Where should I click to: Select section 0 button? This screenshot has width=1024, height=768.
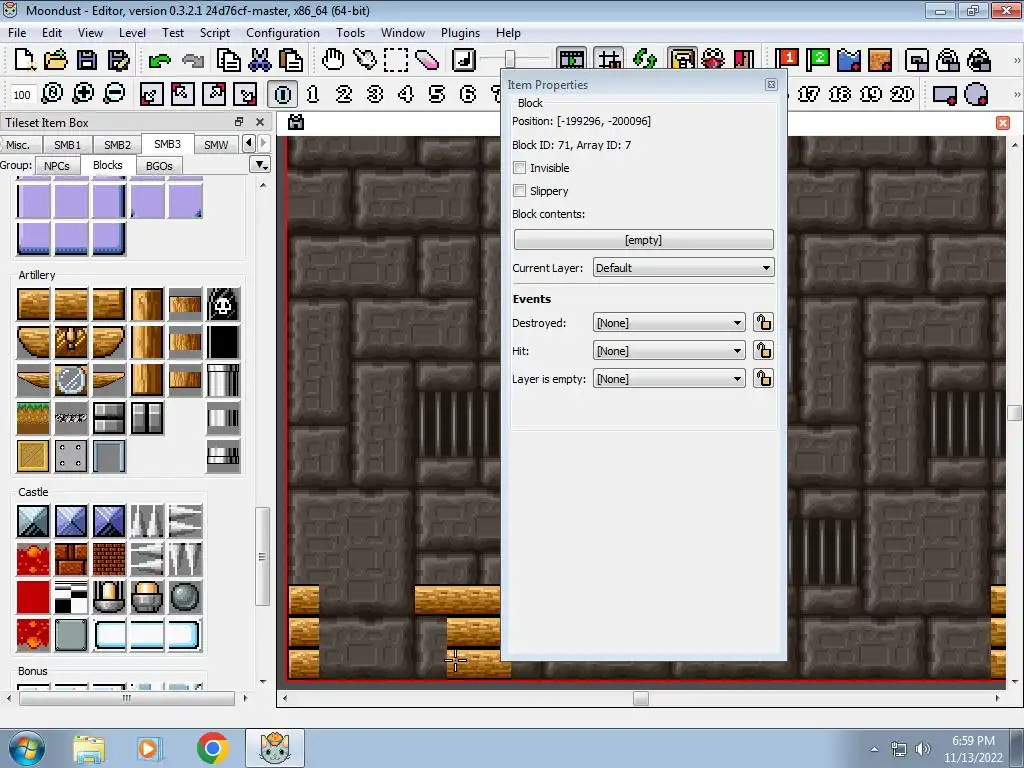click(283, 94)
